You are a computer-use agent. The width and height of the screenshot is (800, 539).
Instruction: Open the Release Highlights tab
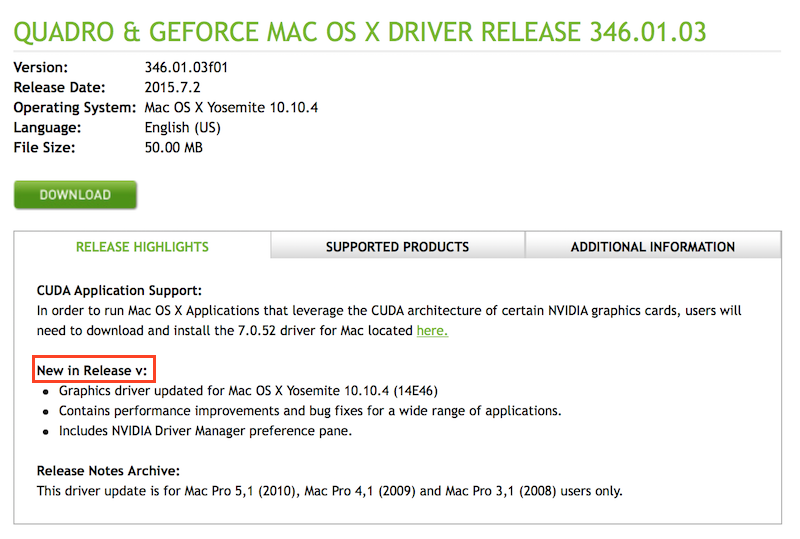142,247
